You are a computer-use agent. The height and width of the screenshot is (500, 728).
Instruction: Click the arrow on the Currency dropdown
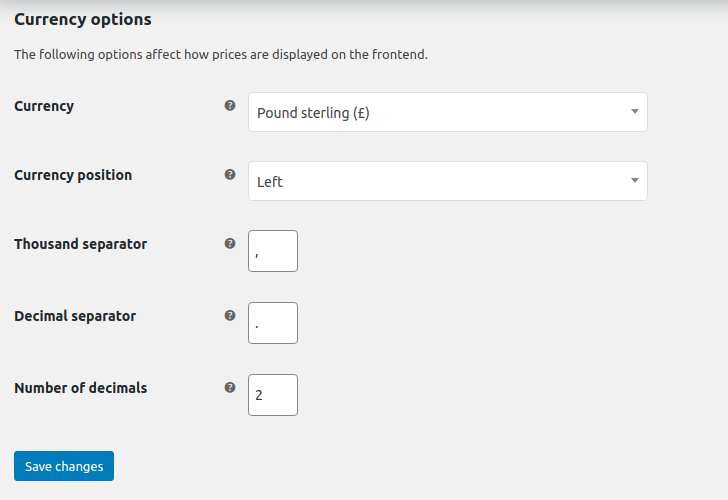click(x=634, y=112)
